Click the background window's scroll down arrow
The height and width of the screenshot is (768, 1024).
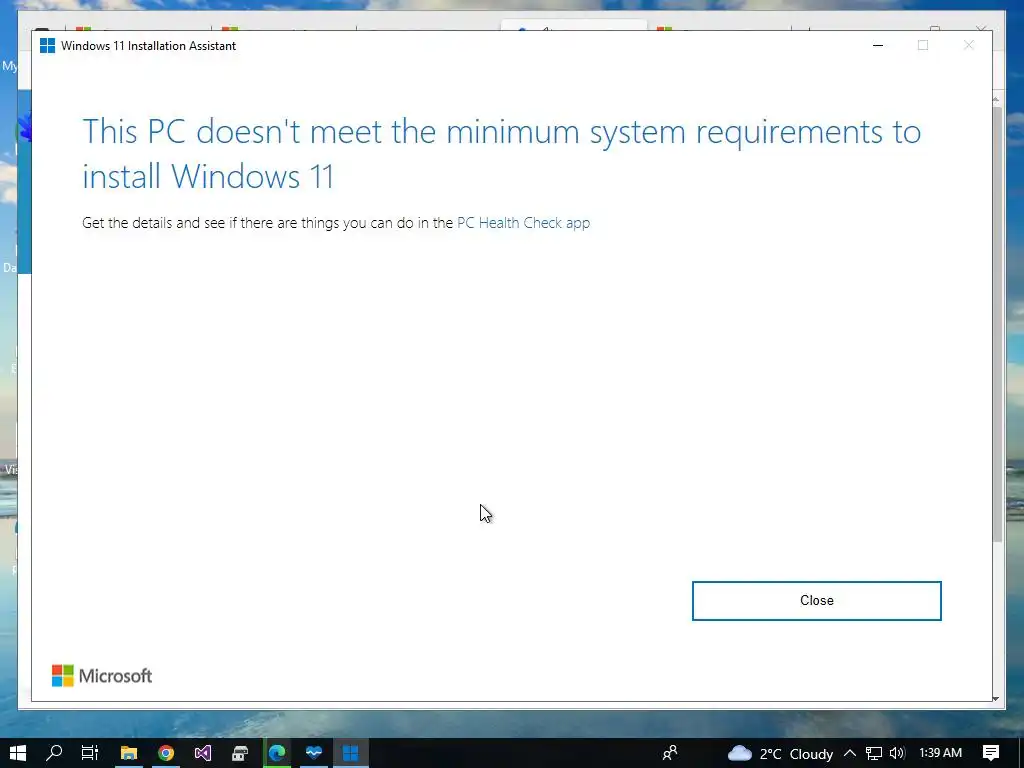point(996,698)
